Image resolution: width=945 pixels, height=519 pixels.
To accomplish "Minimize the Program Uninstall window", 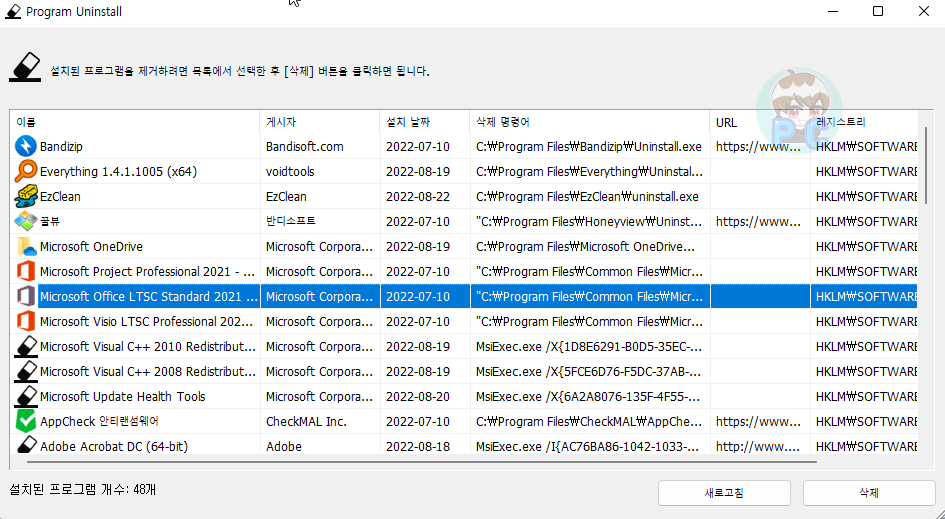I will tap(833, 11).
